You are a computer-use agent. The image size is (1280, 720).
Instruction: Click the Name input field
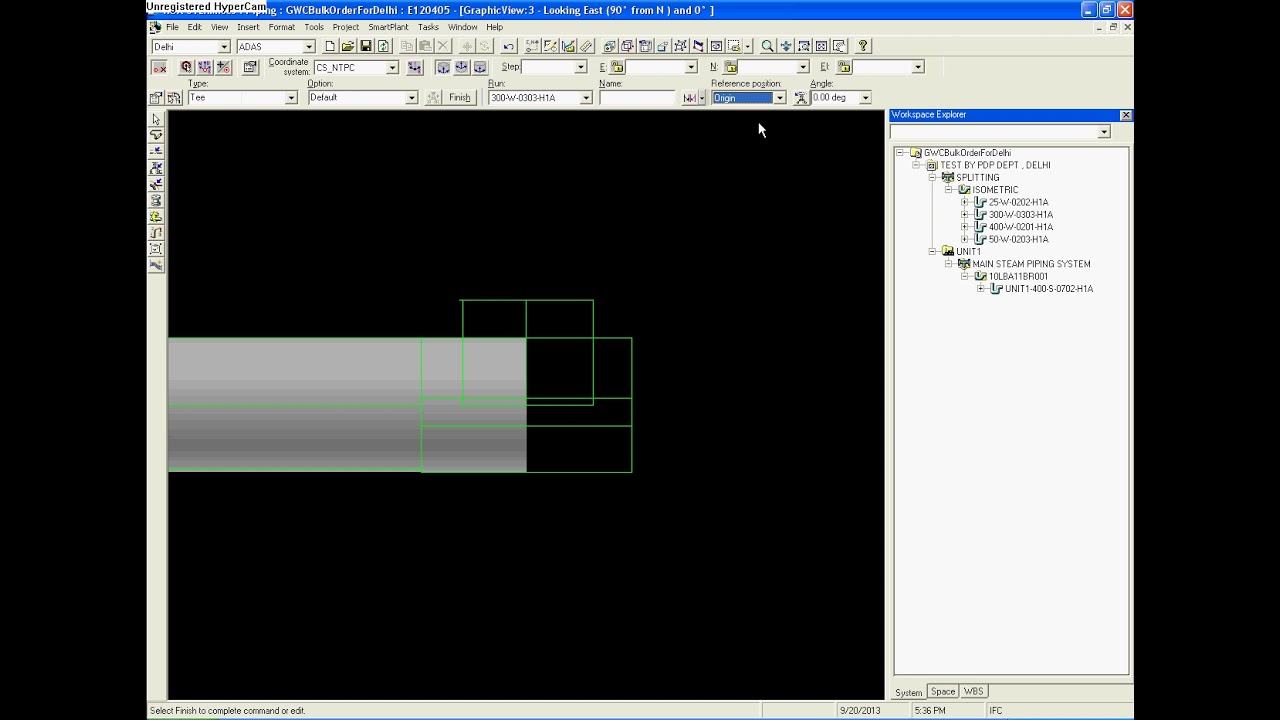[637, 98]
